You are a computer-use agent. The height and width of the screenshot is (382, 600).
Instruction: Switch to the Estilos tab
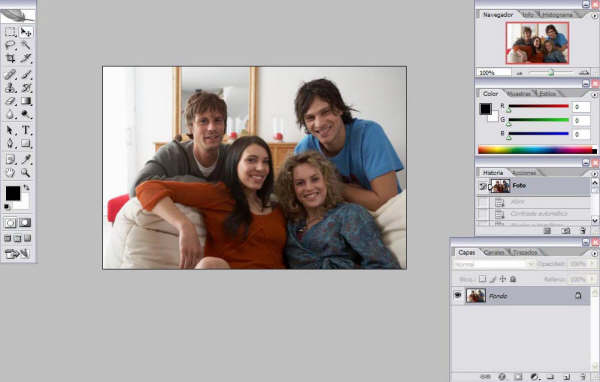click(x=548, y=93)
